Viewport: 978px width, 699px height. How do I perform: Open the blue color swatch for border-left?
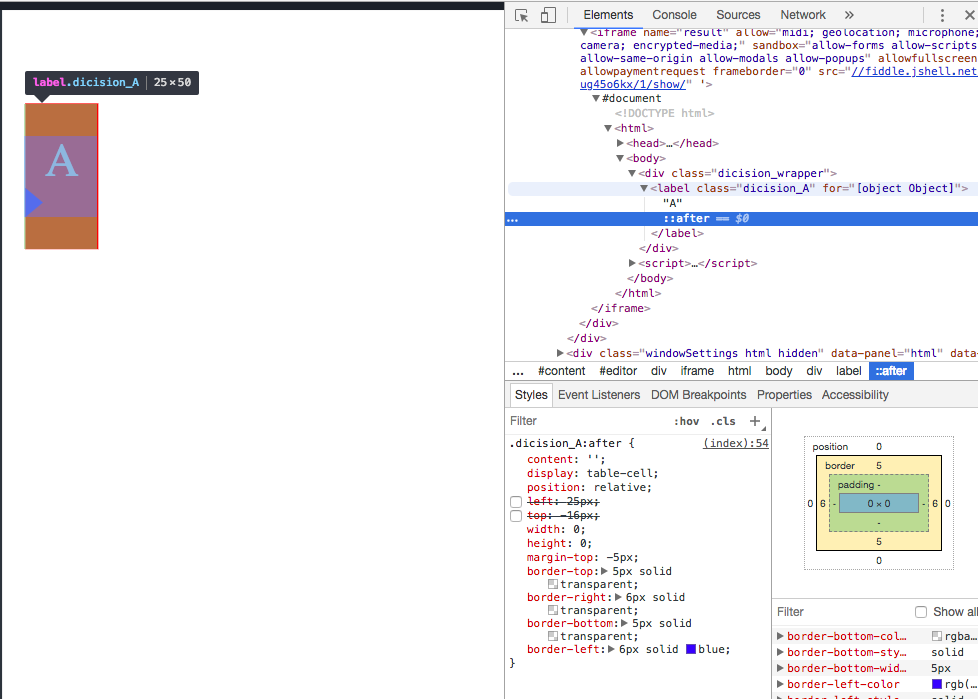pyautogui.click(x=691, y=649)
